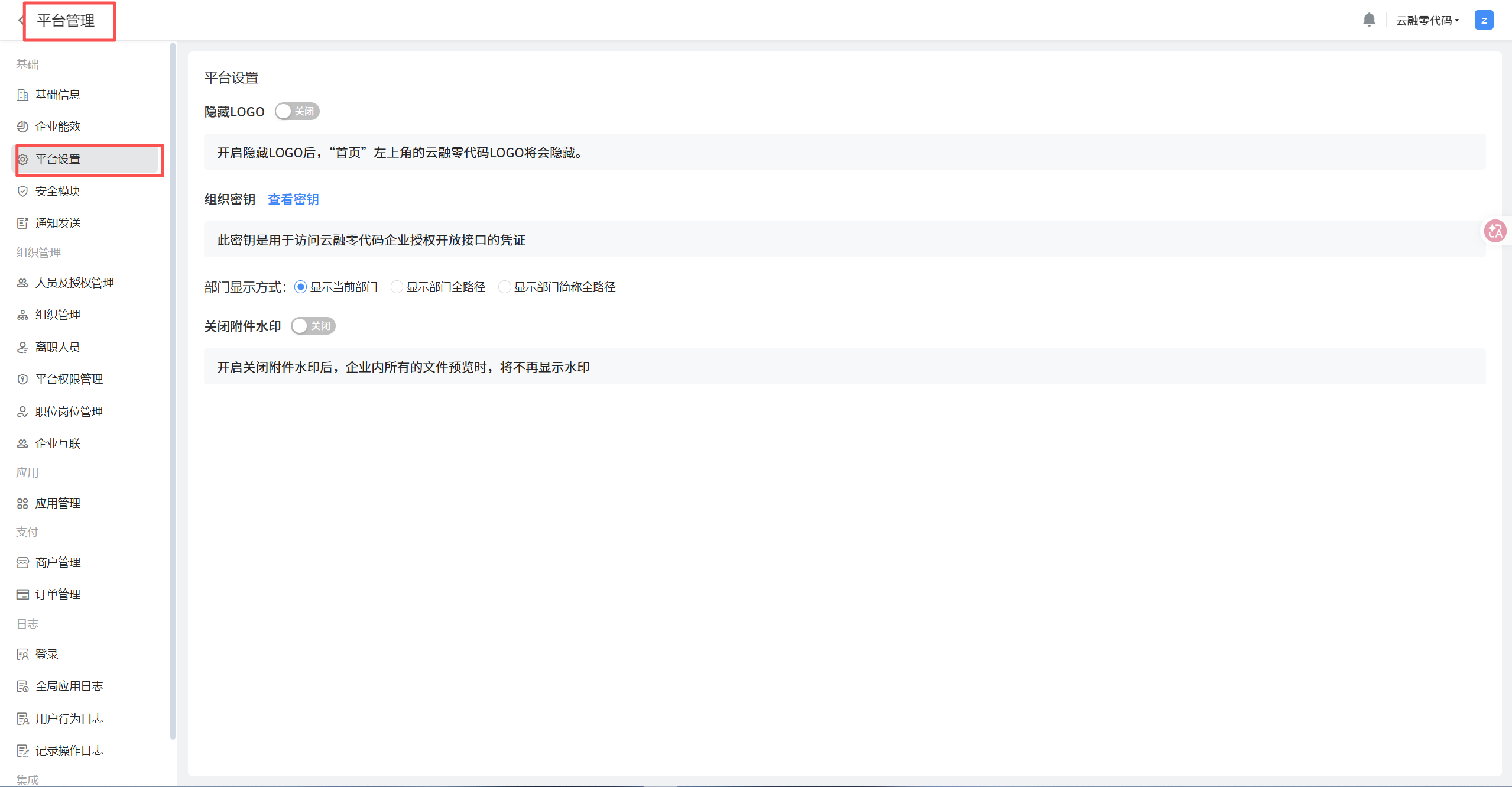Toggle the 隐藏LOGO switch
The image size is (1512, 787).
297,111
